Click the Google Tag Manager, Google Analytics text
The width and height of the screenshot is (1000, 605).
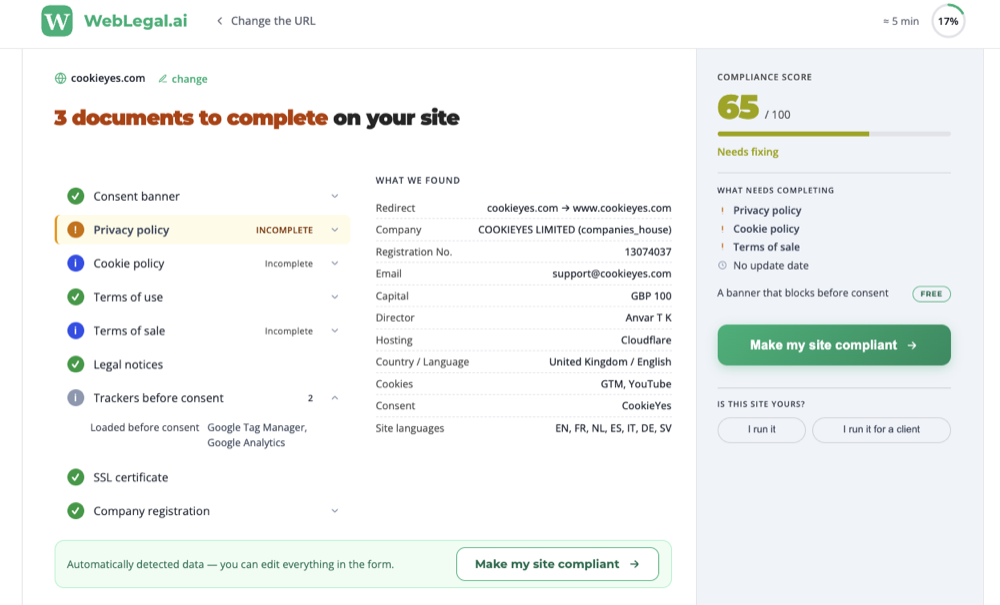coord(257,435)
